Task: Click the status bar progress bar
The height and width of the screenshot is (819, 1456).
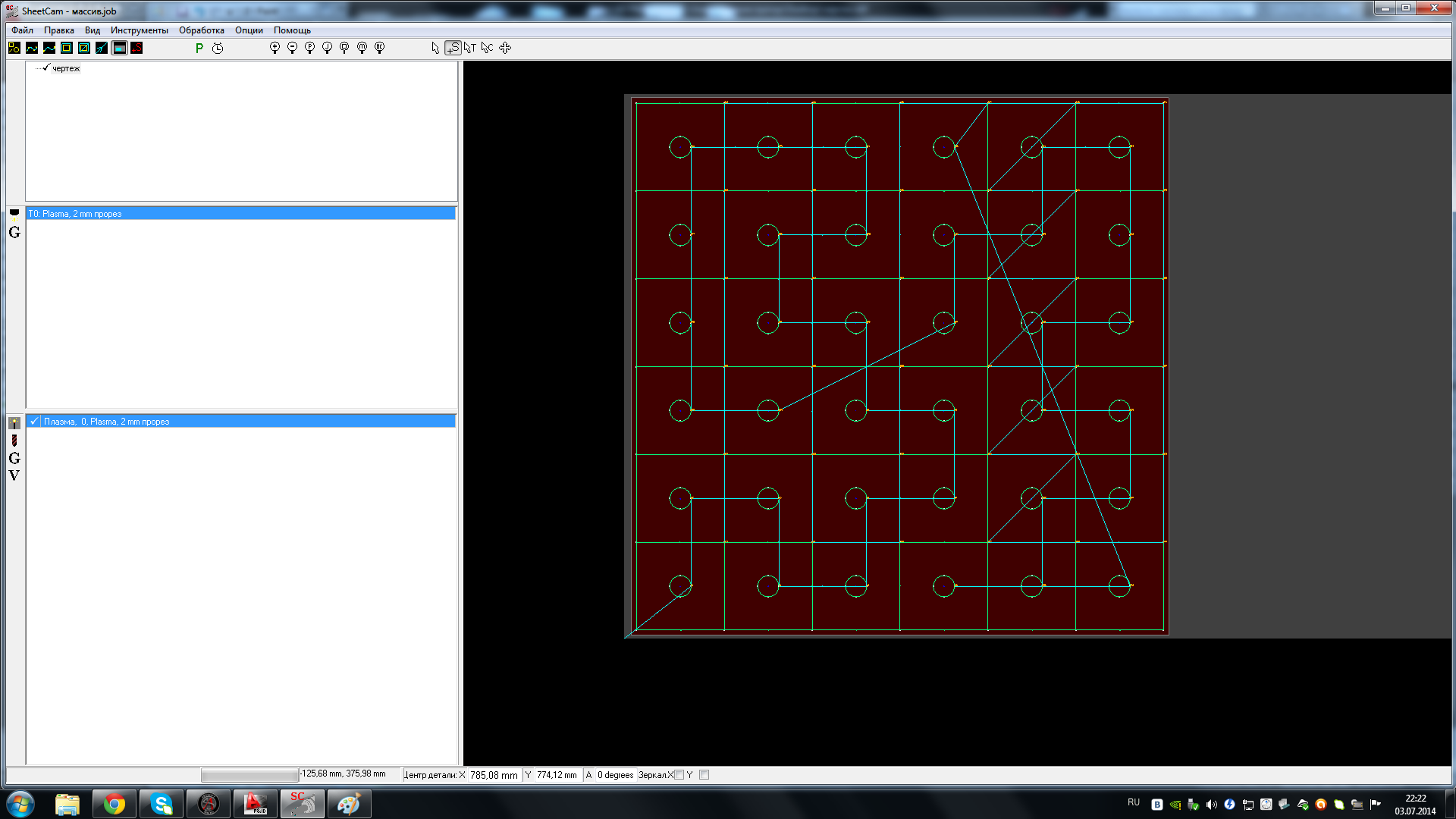Action: (x=249, y=775)
